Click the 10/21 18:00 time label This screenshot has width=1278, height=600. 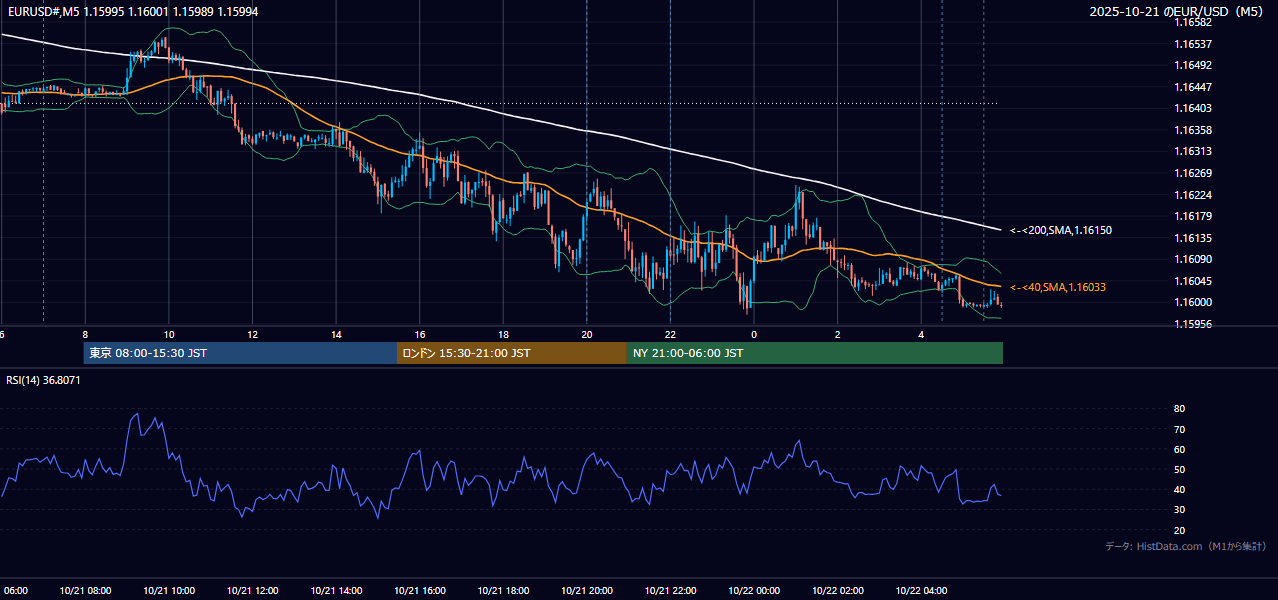click(x=503, y=591)
